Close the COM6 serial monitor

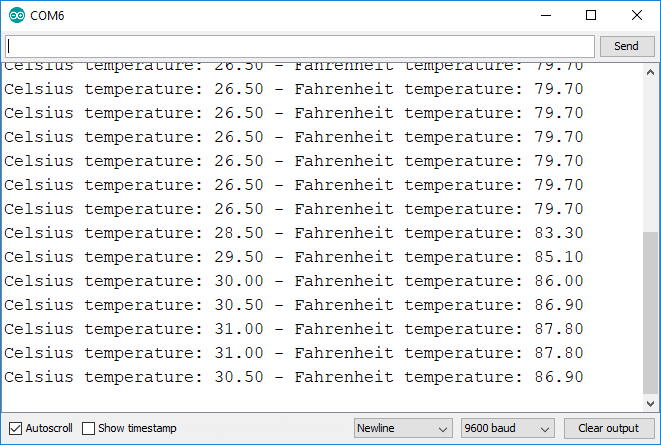click(x=637, y=15)
